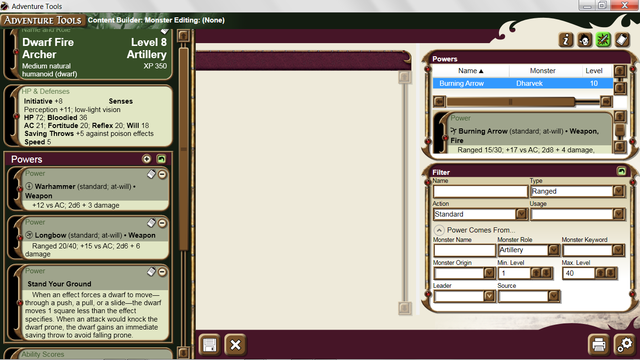
Task: Open the Monster Role dropdown showing Artillery
Action: tap(553, 250)
